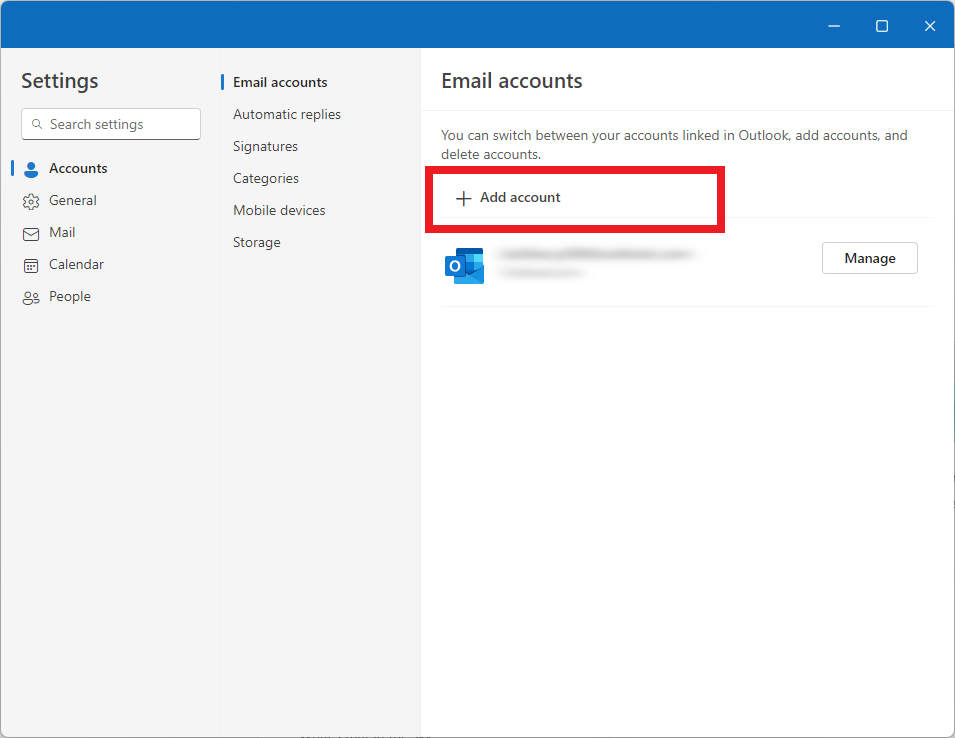Open Mobile devices settings
This screenshot has width=955, height=738.
279,210
